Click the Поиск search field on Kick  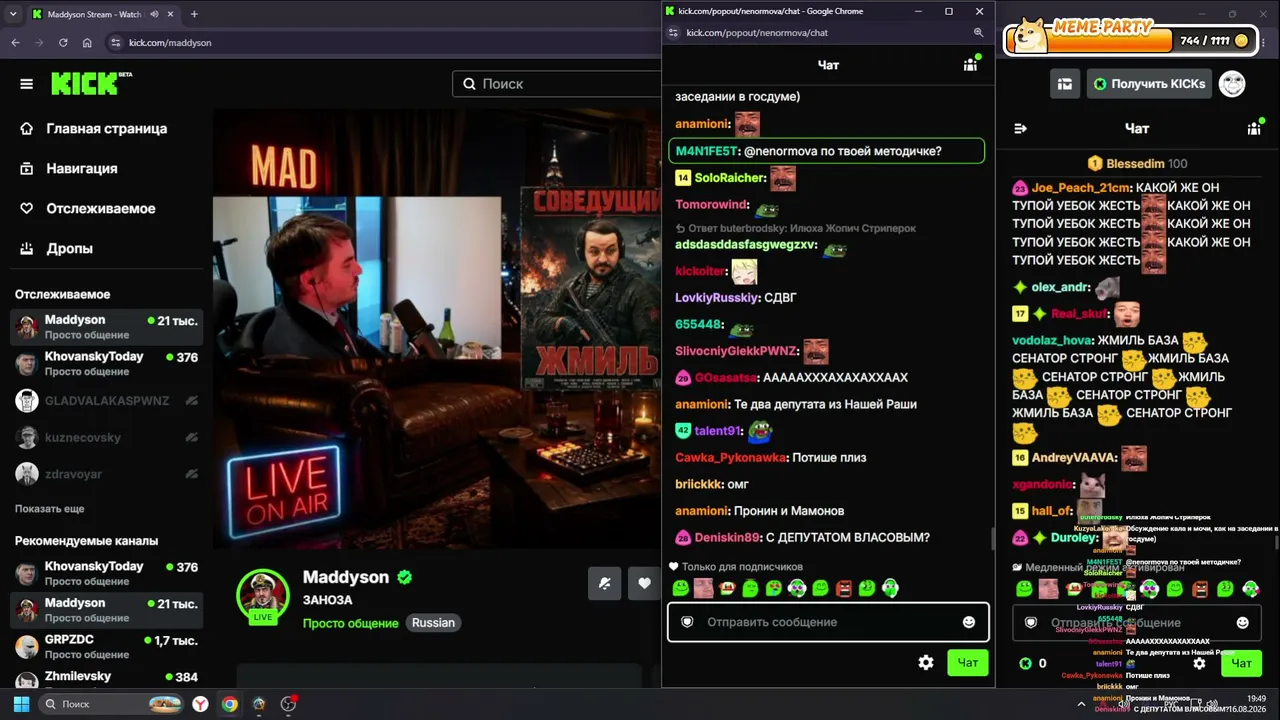click(x=555, y=84)
